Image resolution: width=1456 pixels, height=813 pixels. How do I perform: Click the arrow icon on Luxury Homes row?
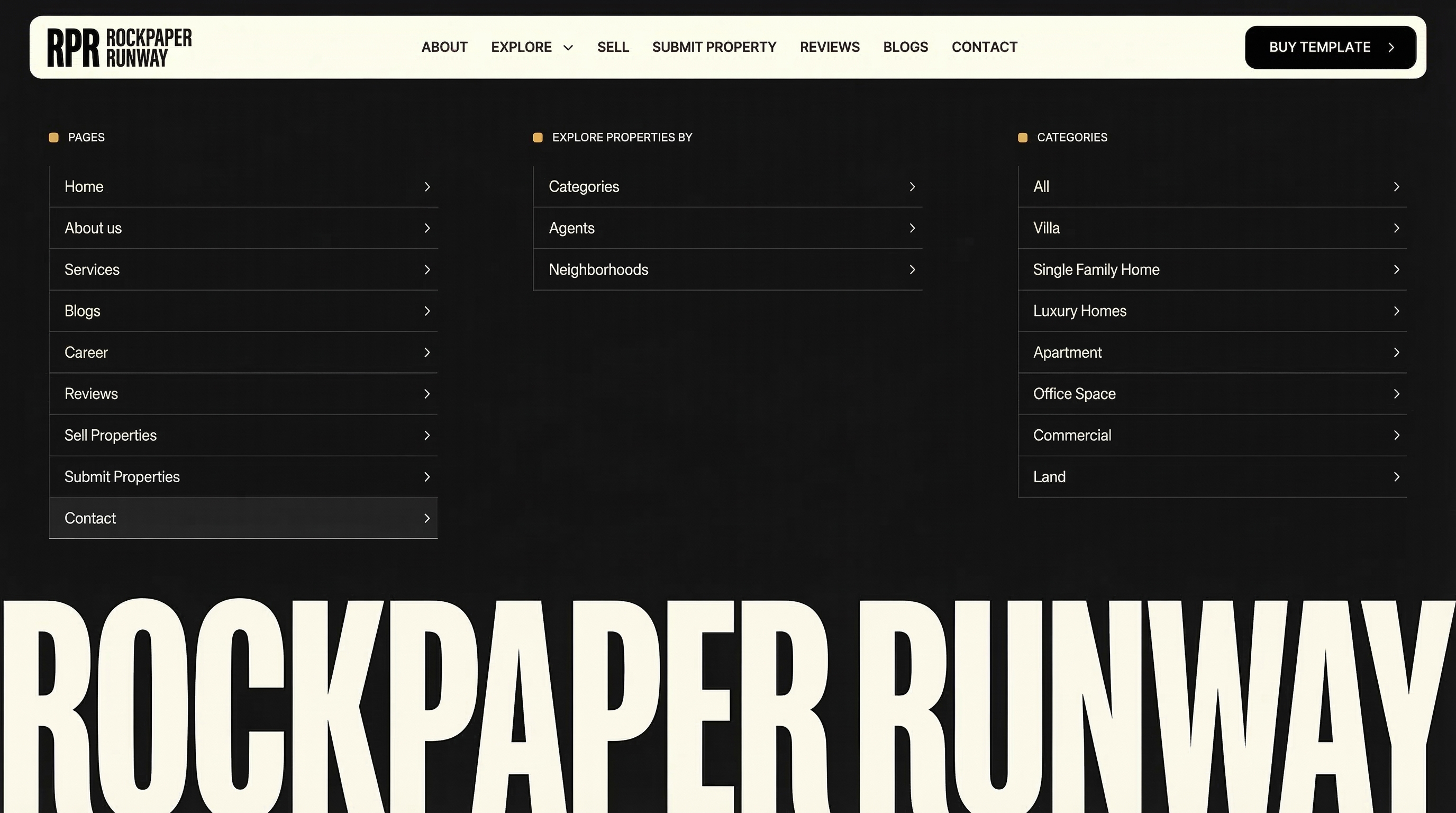tap(1396, 311)
